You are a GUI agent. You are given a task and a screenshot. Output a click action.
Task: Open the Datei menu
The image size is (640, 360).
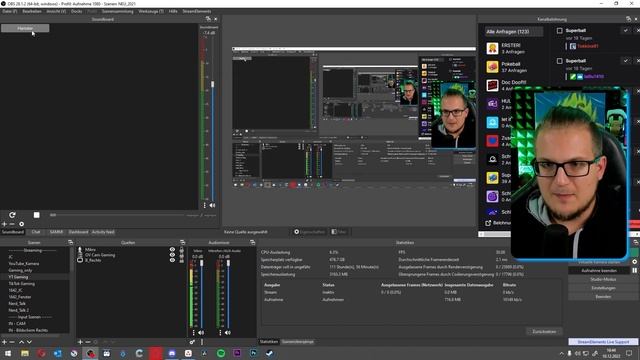point(10,11)
